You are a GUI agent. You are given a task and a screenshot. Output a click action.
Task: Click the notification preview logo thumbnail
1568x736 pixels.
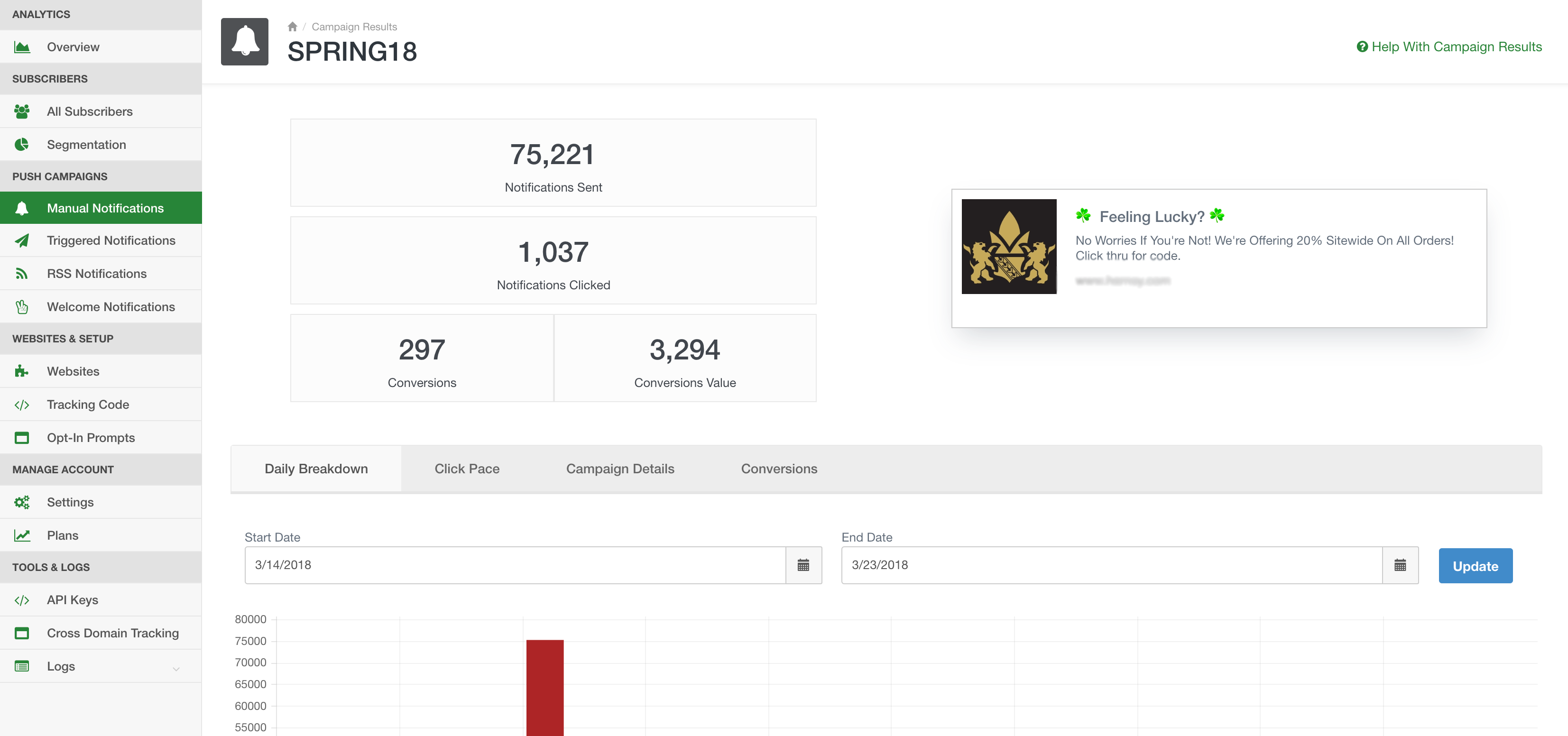(1009, 247)
